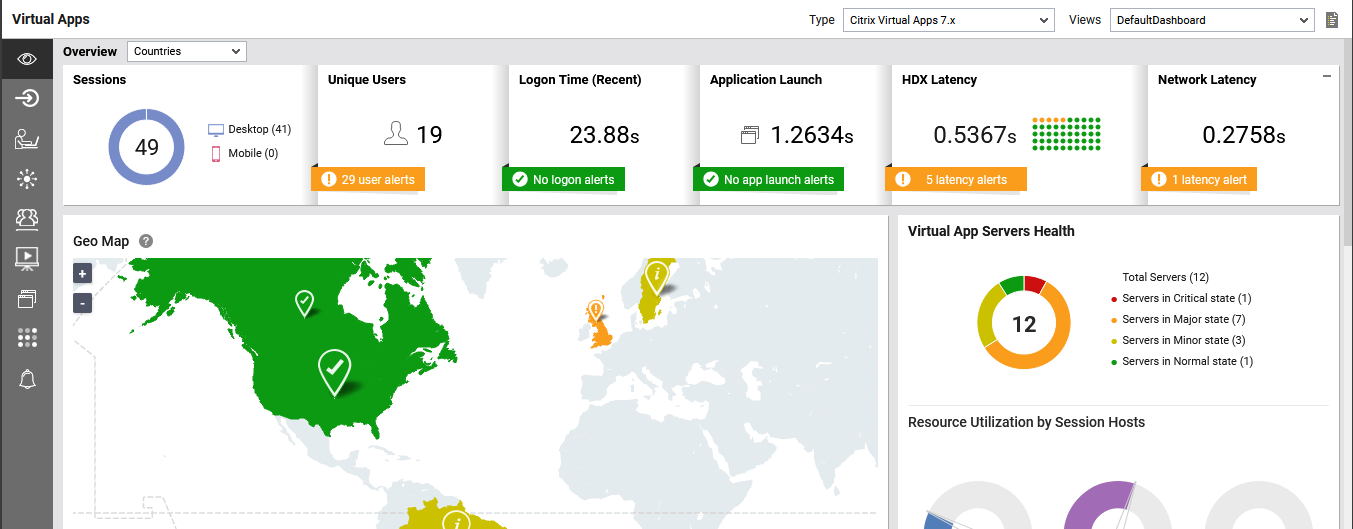
Task: Zoom out the Geo Map with minus
Action: (82, 302)
